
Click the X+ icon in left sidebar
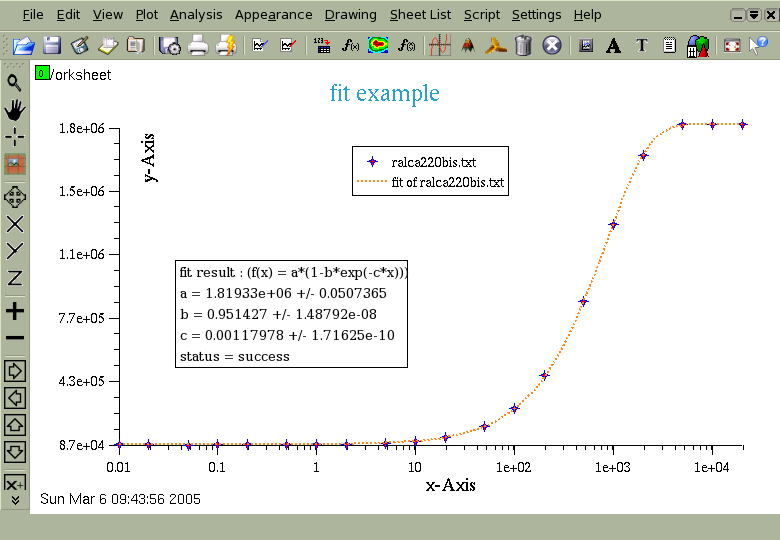(14, 482)
